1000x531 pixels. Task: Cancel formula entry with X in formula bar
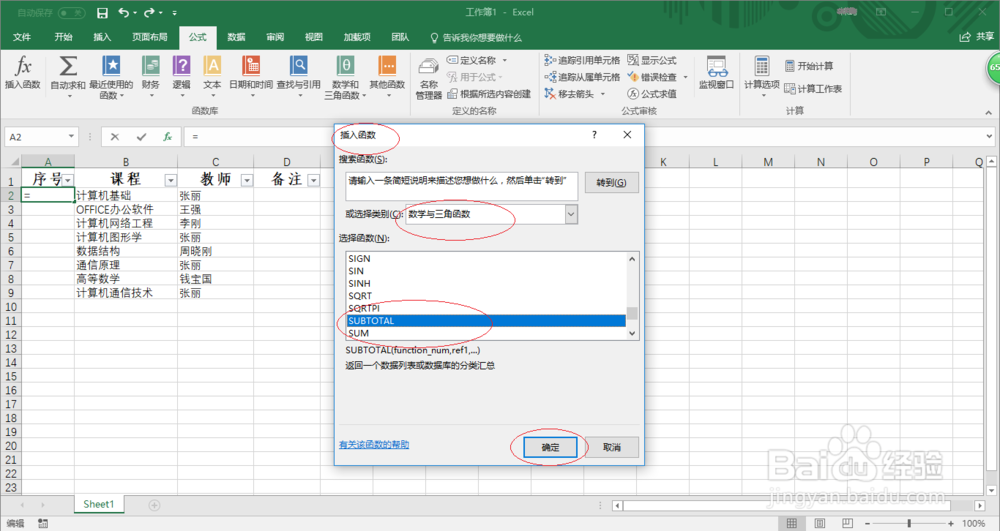pyautogui.click(x=115, y=136)
